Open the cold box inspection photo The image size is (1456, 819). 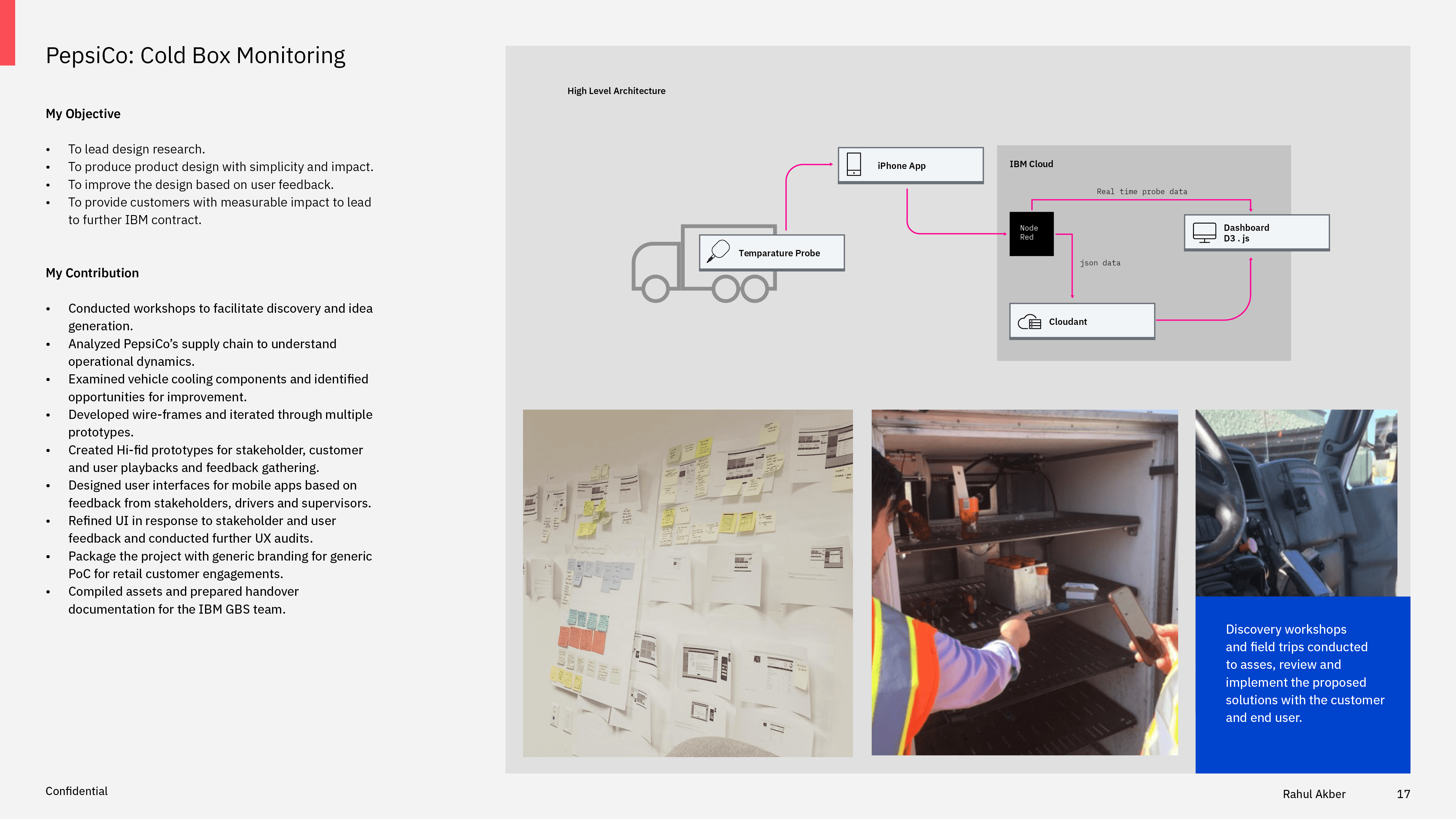(1024, 582)
